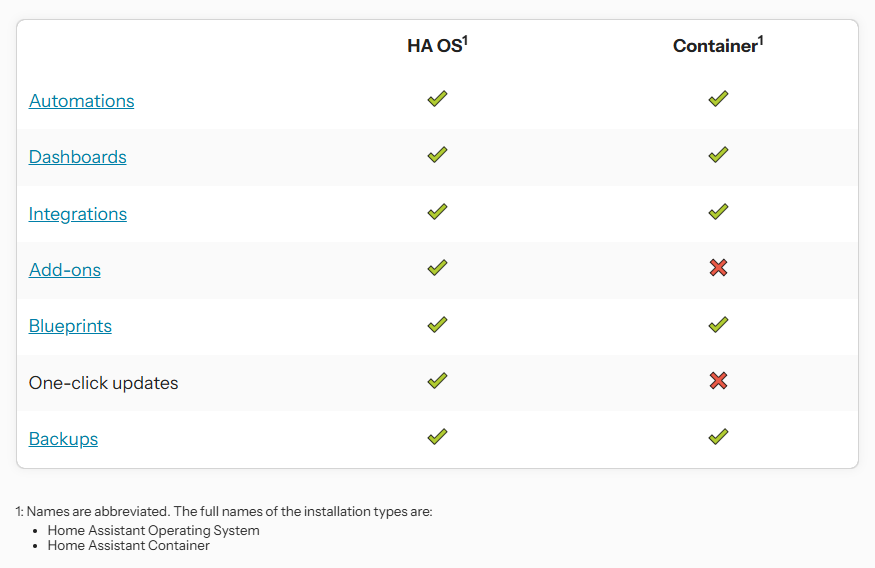The height and width of the screenshot is (568, 875).
Task: Open the Backups link
Action: coord(63,439)
